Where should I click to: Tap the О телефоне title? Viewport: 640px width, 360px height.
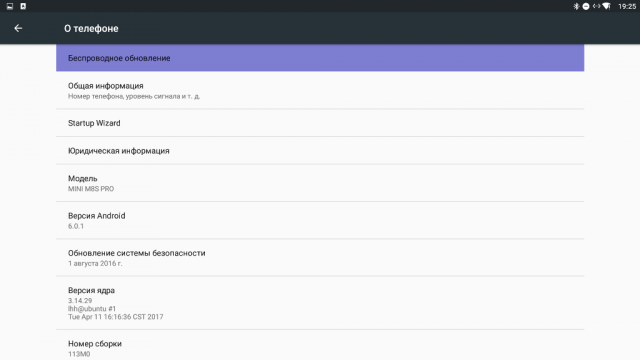(x=91, y=29)
